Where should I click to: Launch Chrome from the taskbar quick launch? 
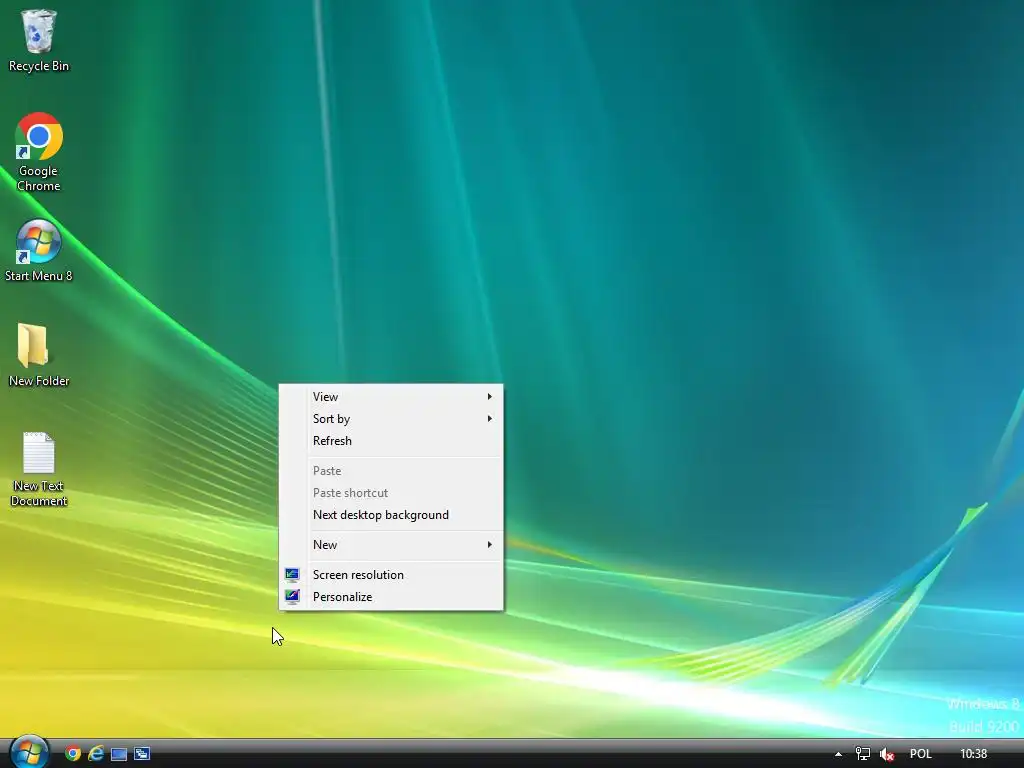coord(72,754)
